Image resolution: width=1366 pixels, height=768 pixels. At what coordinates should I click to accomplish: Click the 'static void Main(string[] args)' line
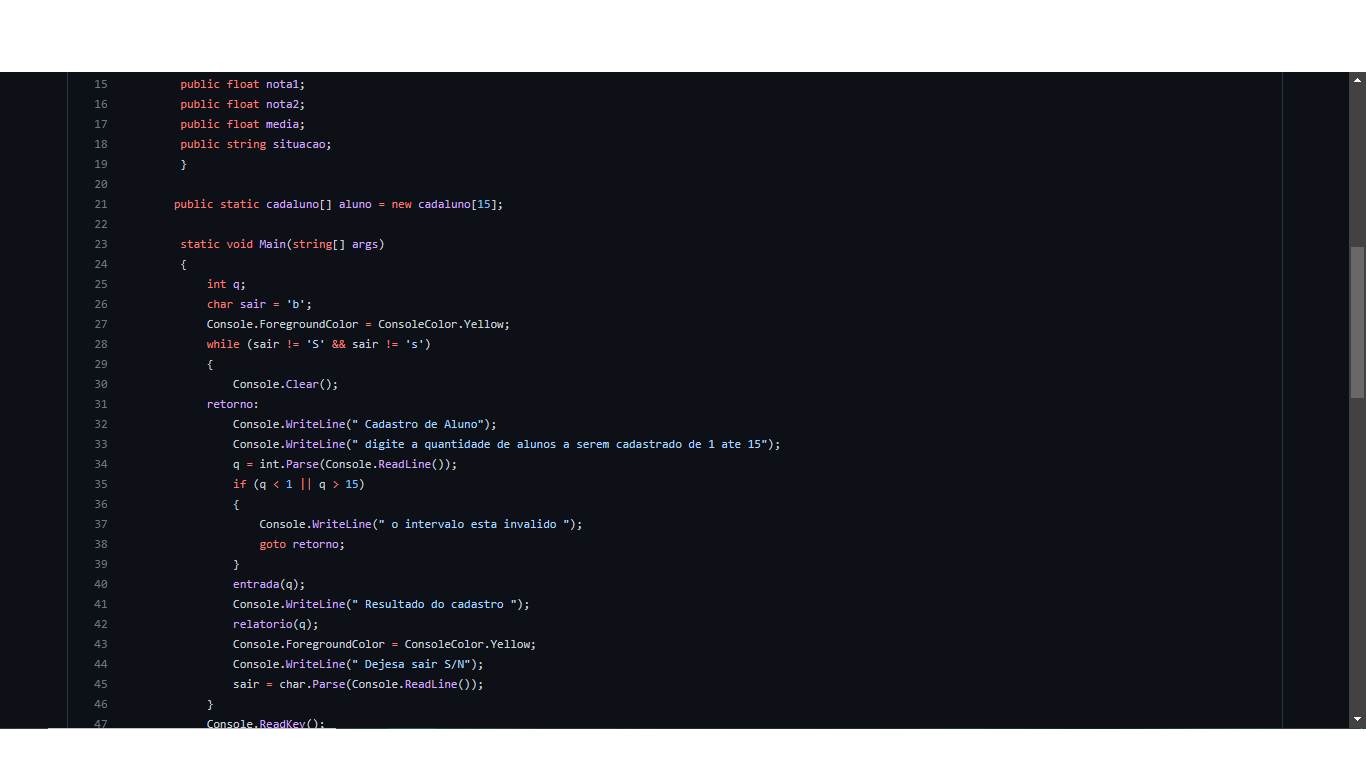(282, 244)
